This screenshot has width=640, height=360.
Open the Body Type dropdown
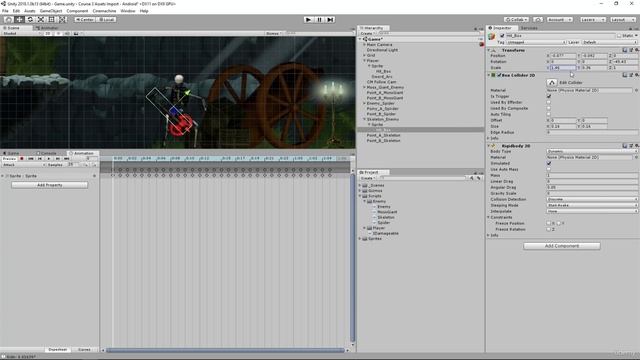592,151
